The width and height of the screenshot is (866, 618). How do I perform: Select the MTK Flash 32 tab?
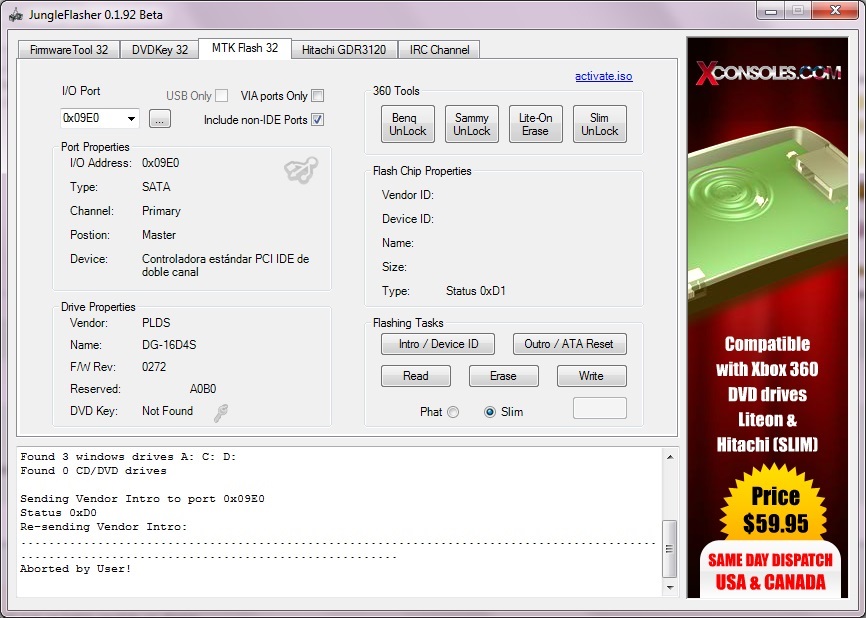click(x=245, y=48)
